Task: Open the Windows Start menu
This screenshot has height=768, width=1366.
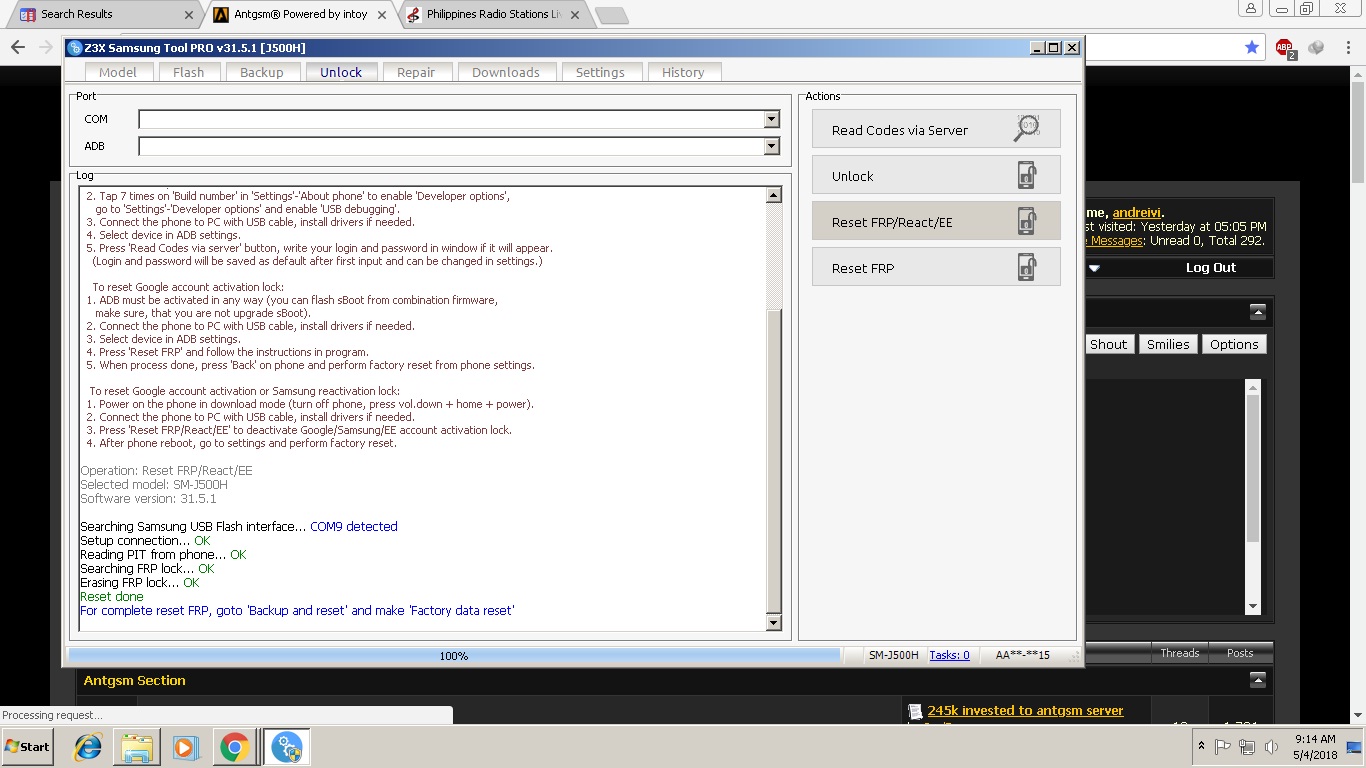Action: (x=27, y=747)
